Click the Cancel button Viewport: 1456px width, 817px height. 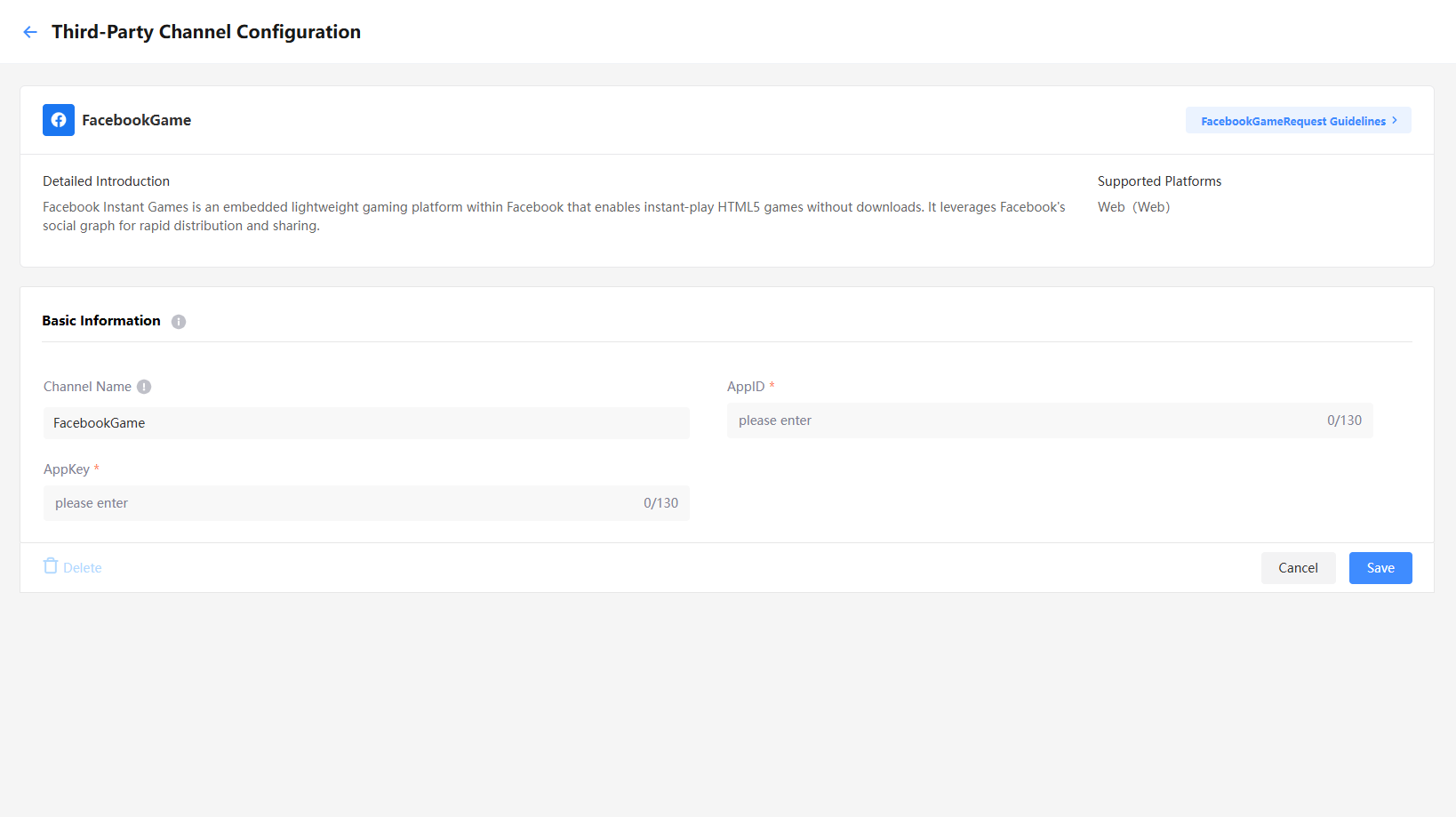(x=1298, y=568)
